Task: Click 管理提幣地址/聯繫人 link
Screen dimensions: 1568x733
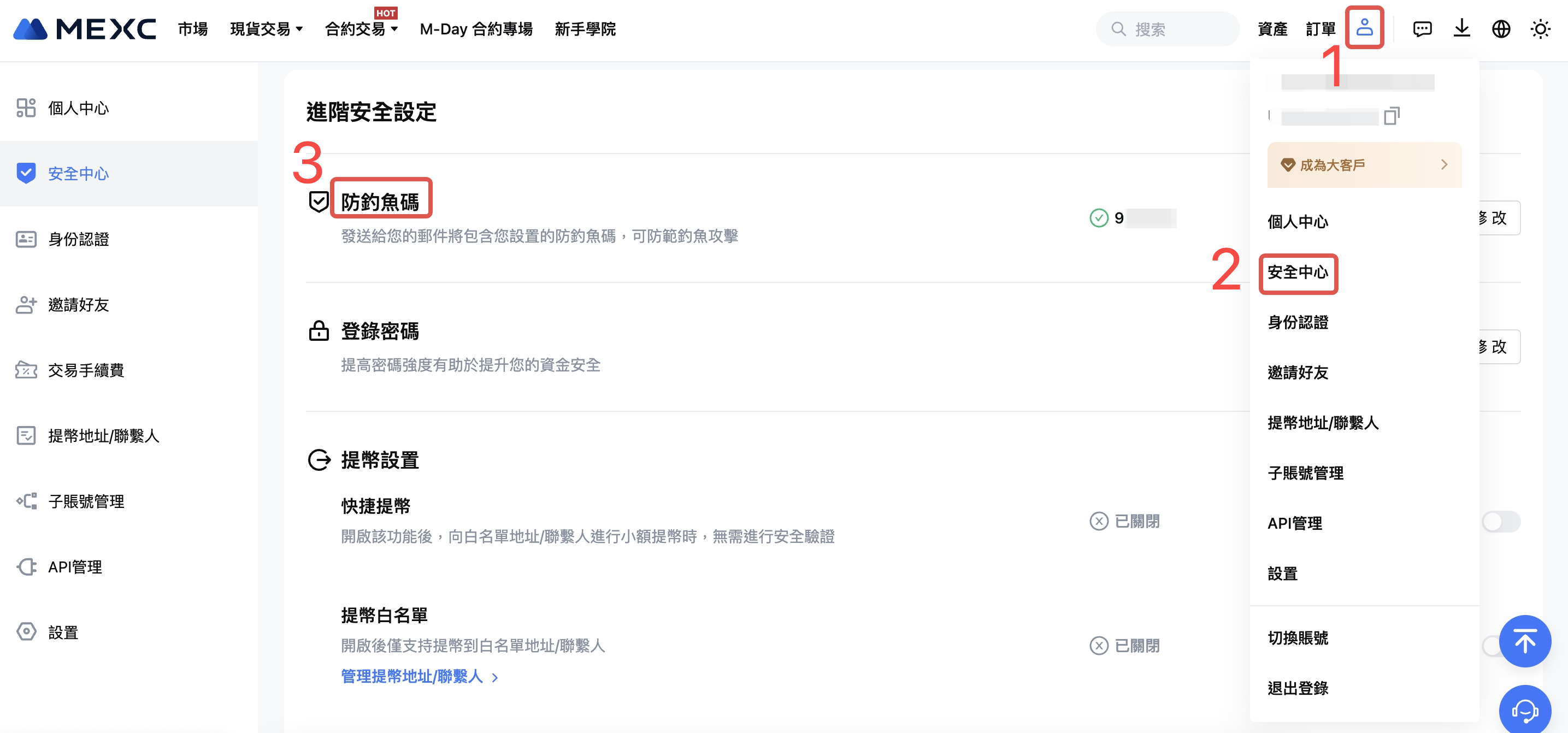Action: click(420, 676)
